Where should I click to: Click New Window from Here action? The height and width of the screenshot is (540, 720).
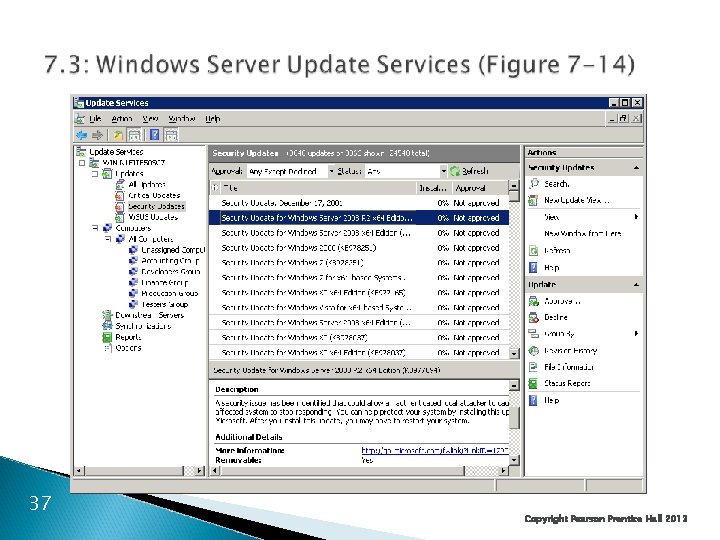pyautogui.click(x=582, y=233)
